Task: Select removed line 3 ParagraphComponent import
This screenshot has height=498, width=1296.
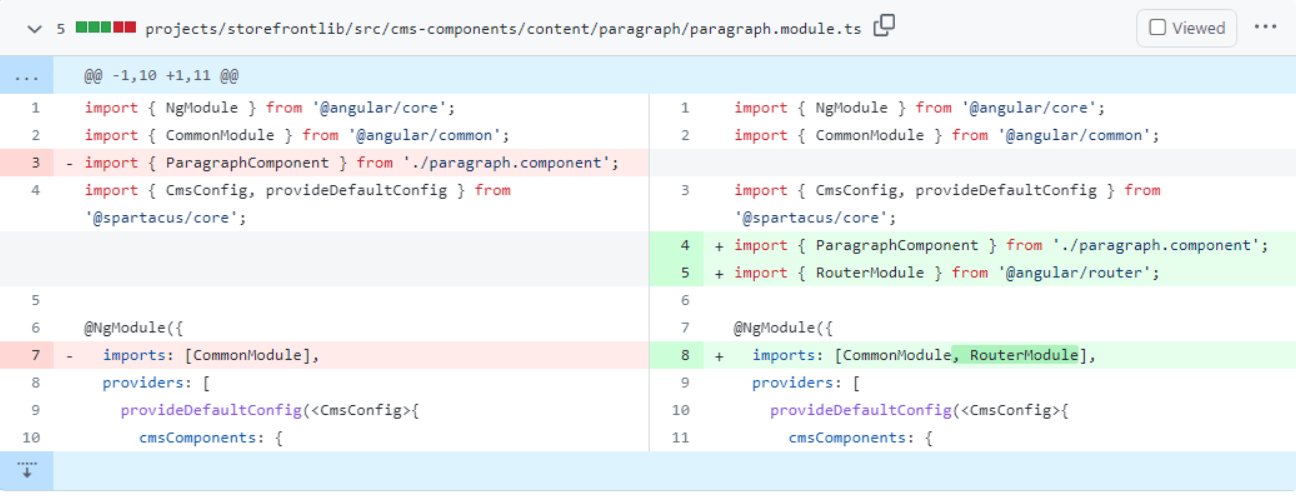Action: 352,163
